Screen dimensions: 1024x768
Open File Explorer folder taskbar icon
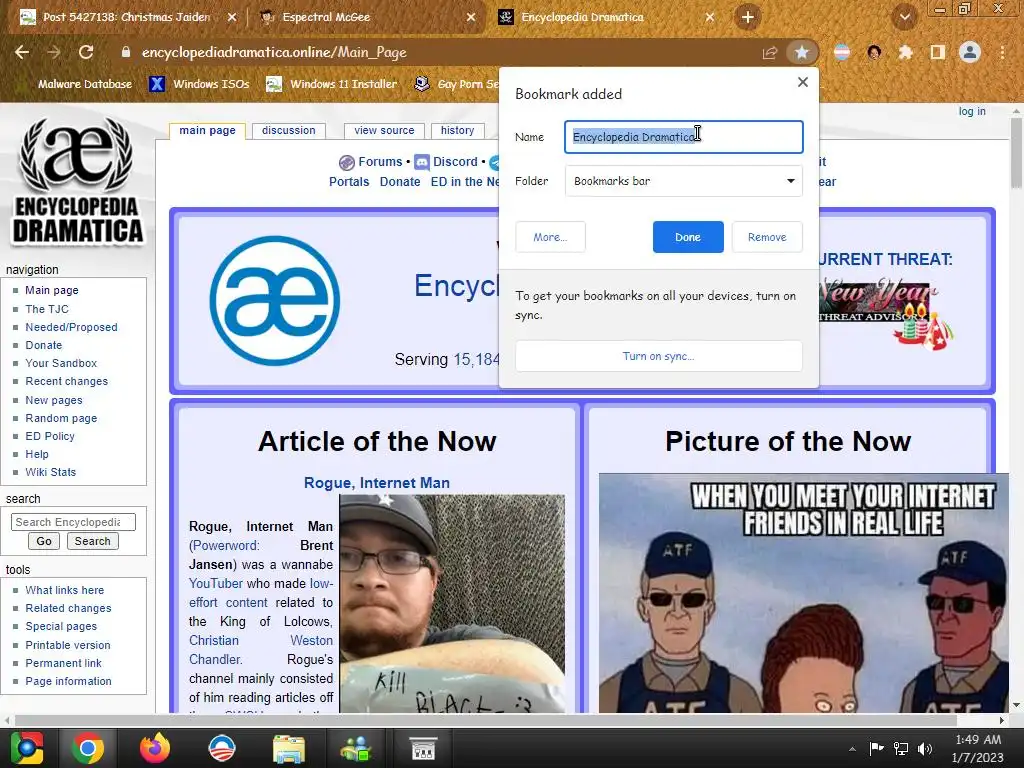289,748
